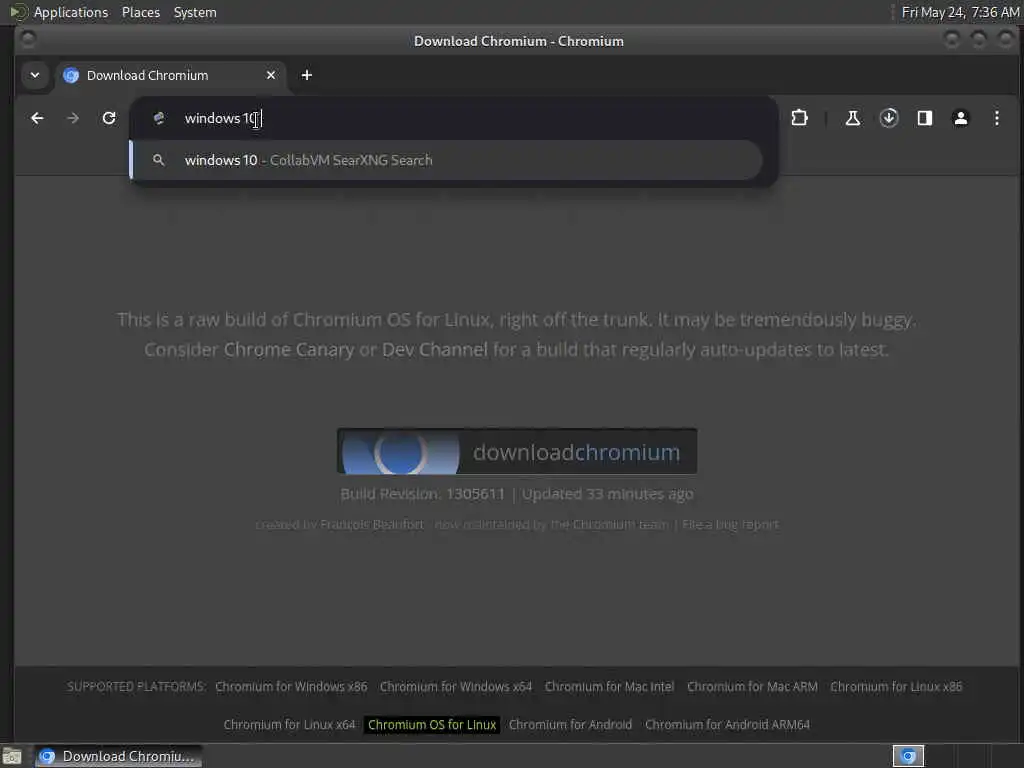Click the search engine icon in omnibox

coord(159,118)
